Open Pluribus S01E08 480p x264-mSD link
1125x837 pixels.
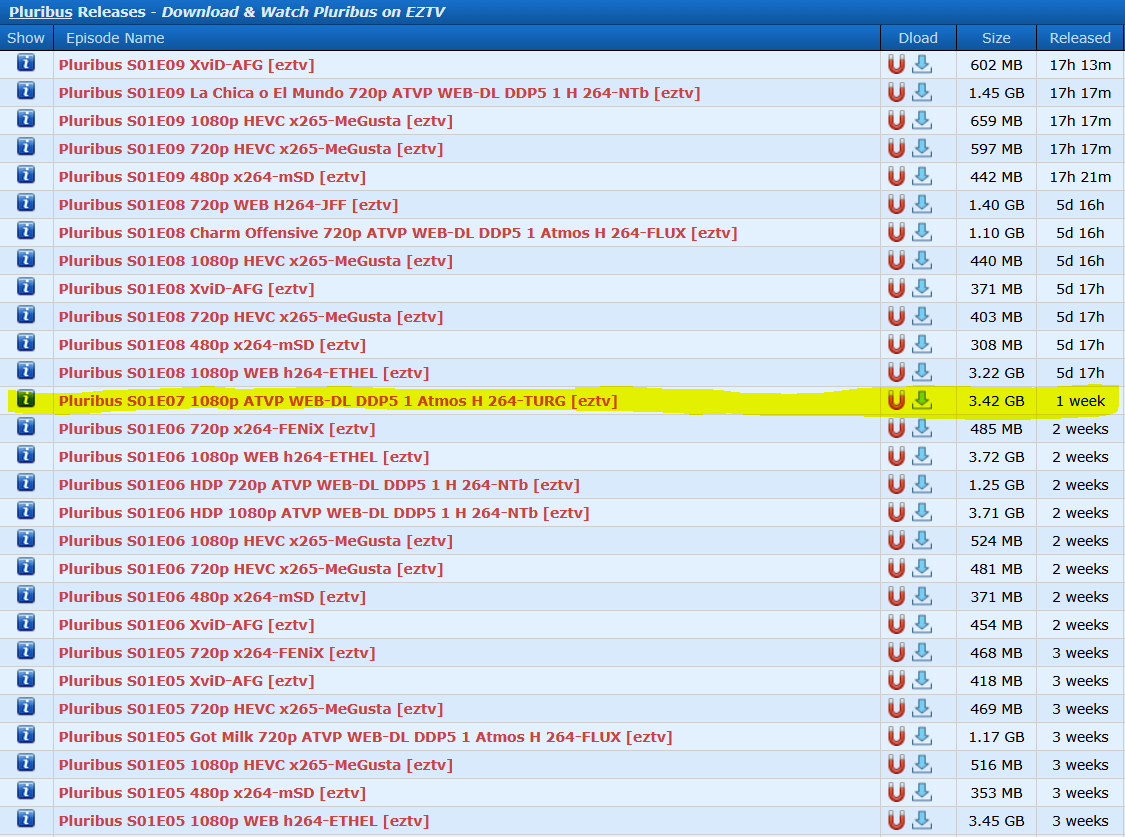tap(212, 344)
